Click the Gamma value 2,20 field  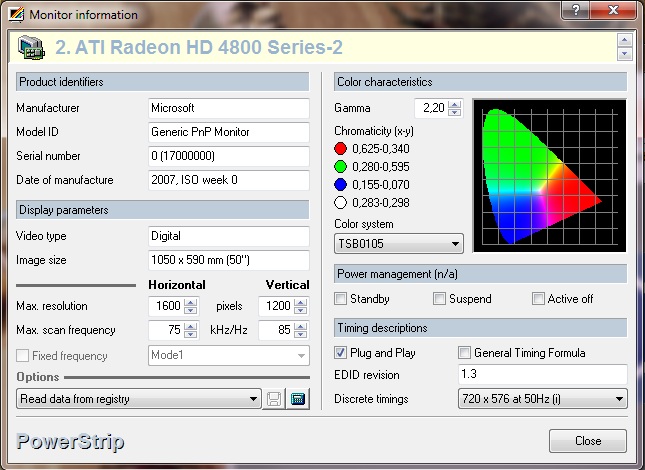(432, 108)
